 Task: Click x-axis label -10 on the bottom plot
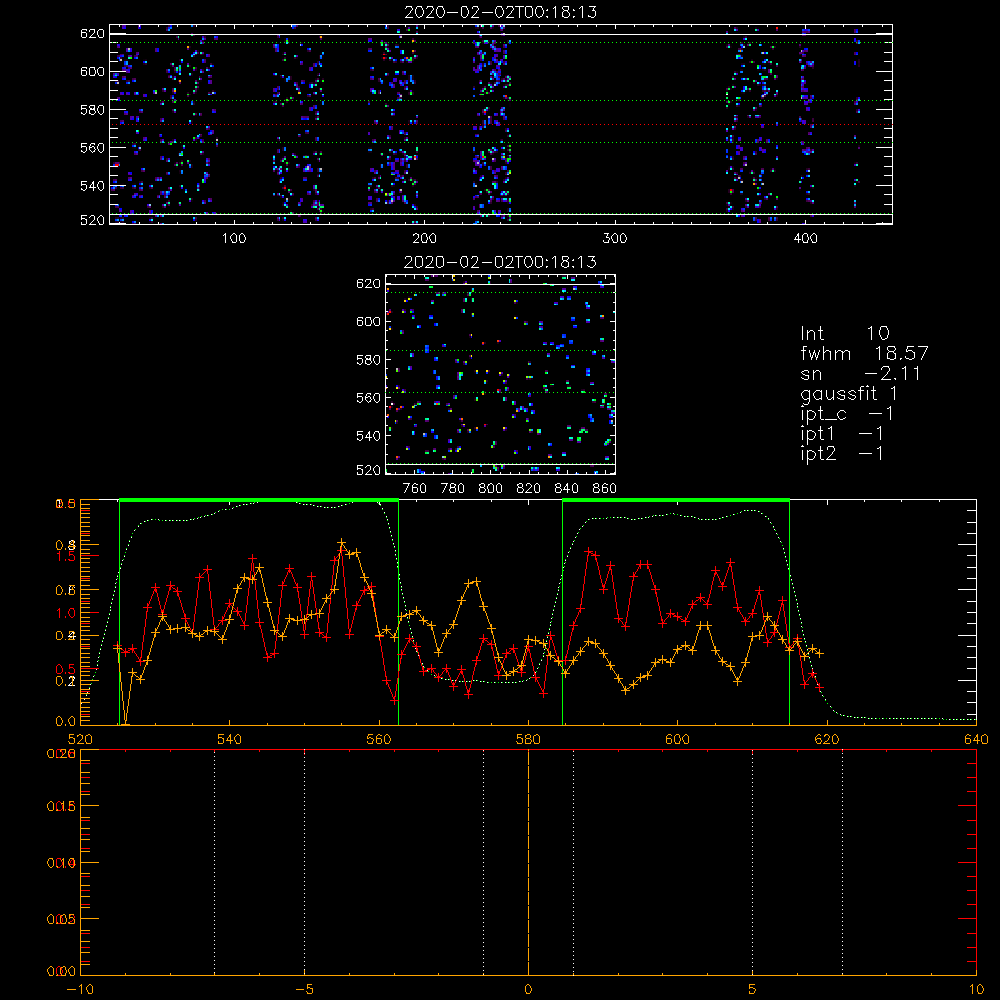80,989
